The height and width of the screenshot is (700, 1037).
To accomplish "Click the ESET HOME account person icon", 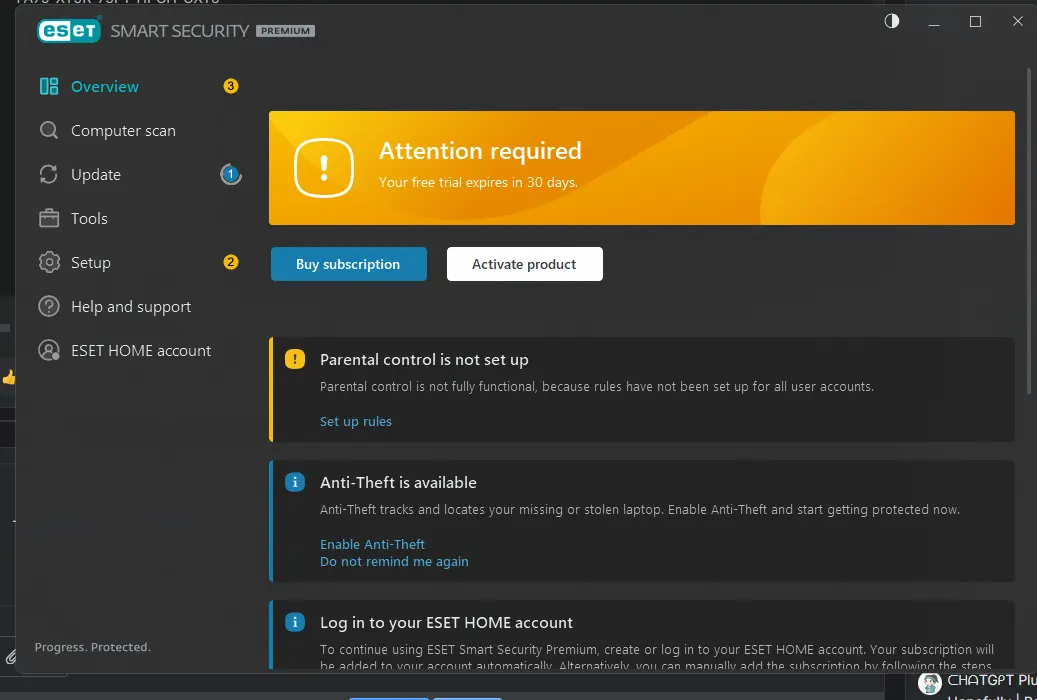I will point(49,351).
